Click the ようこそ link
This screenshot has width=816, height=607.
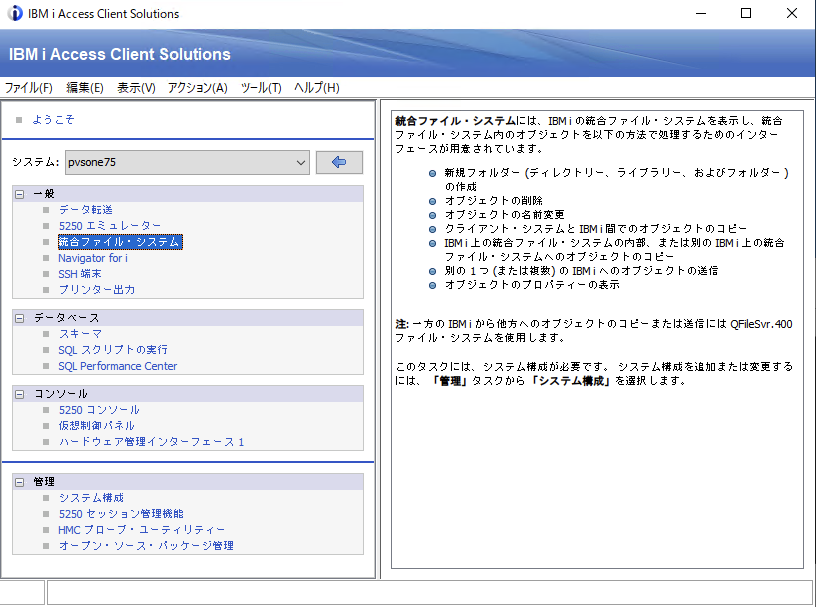pos(53,120)
